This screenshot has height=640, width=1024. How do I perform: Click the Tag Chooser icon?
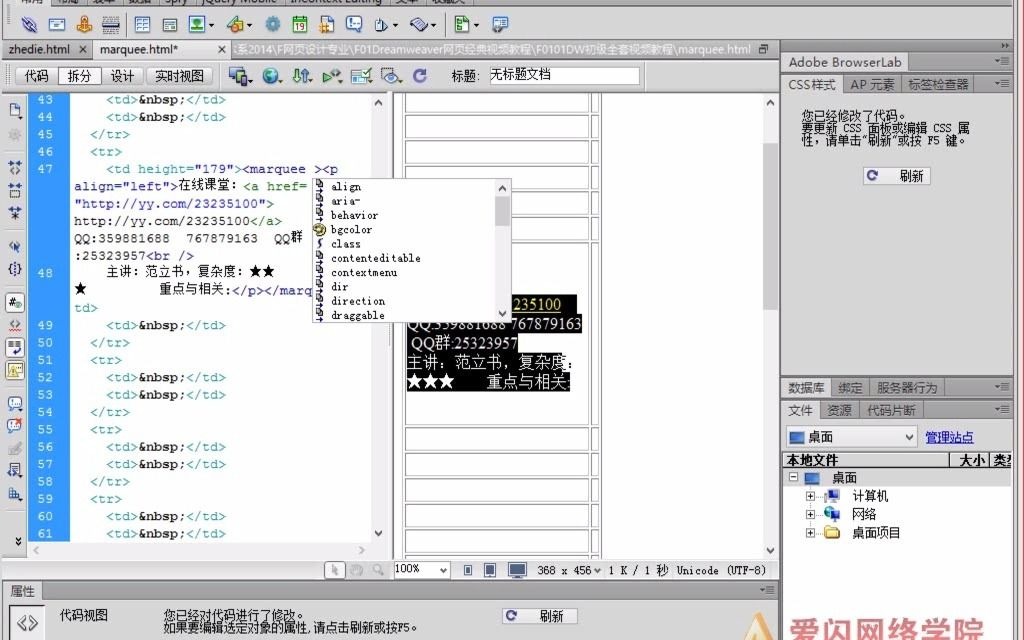[500, 25]
